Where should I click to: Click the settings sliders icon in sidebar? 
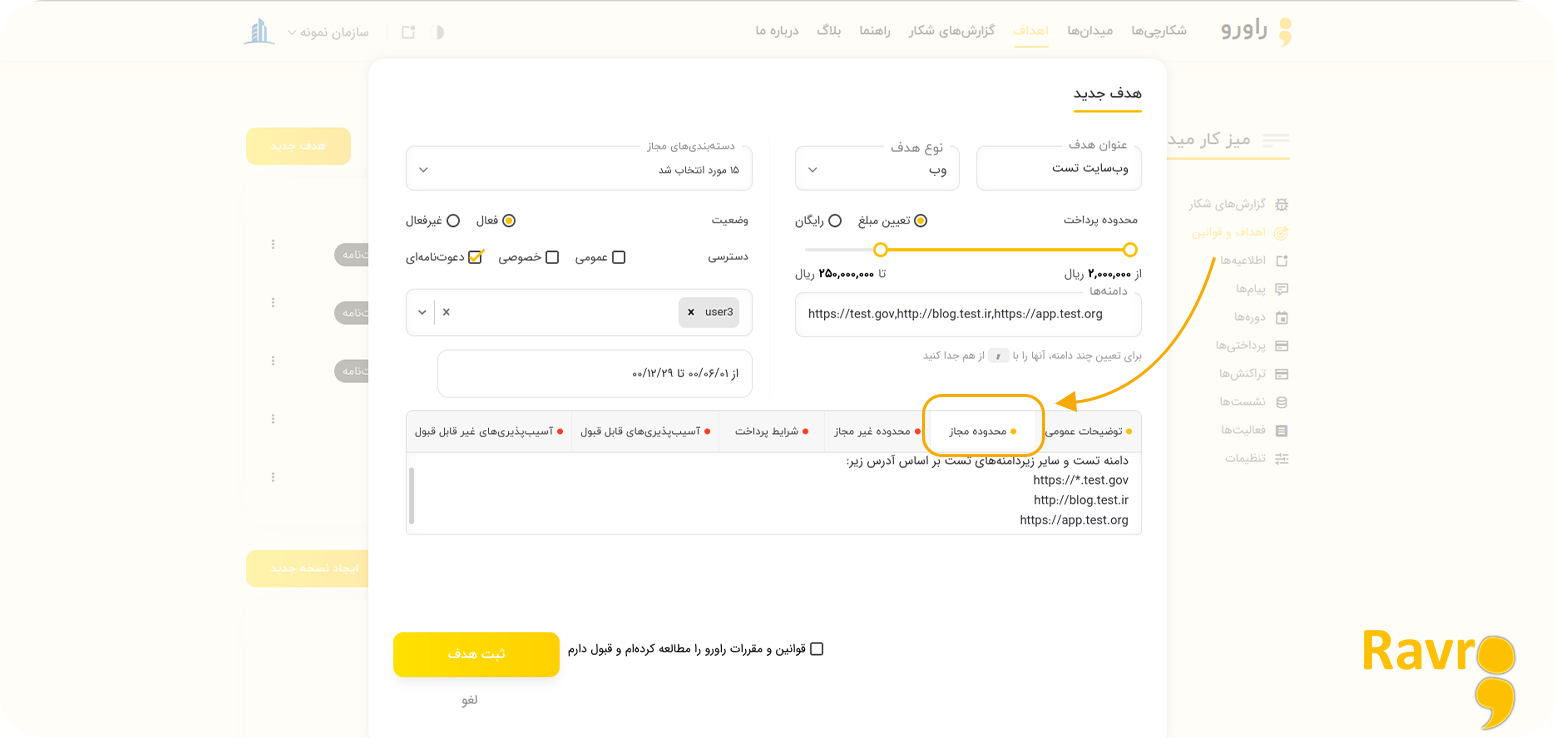[1281, 458]
